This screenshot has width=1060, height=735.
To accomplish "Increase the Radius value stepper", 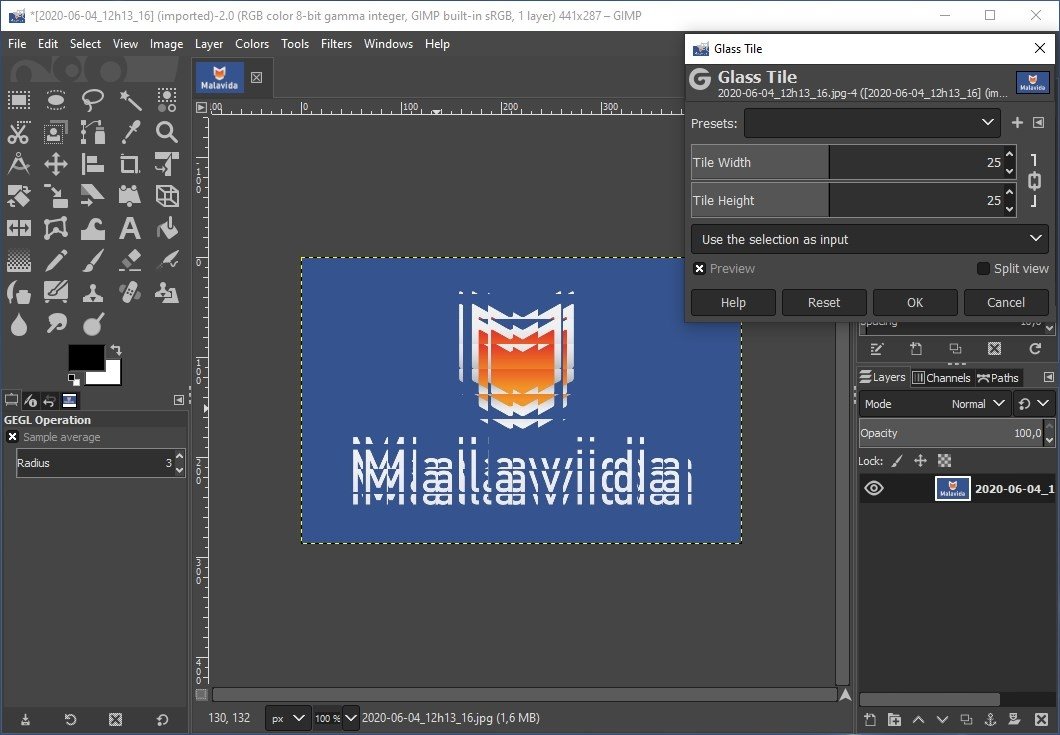I will pyautogui.click(x=179, y=456).
